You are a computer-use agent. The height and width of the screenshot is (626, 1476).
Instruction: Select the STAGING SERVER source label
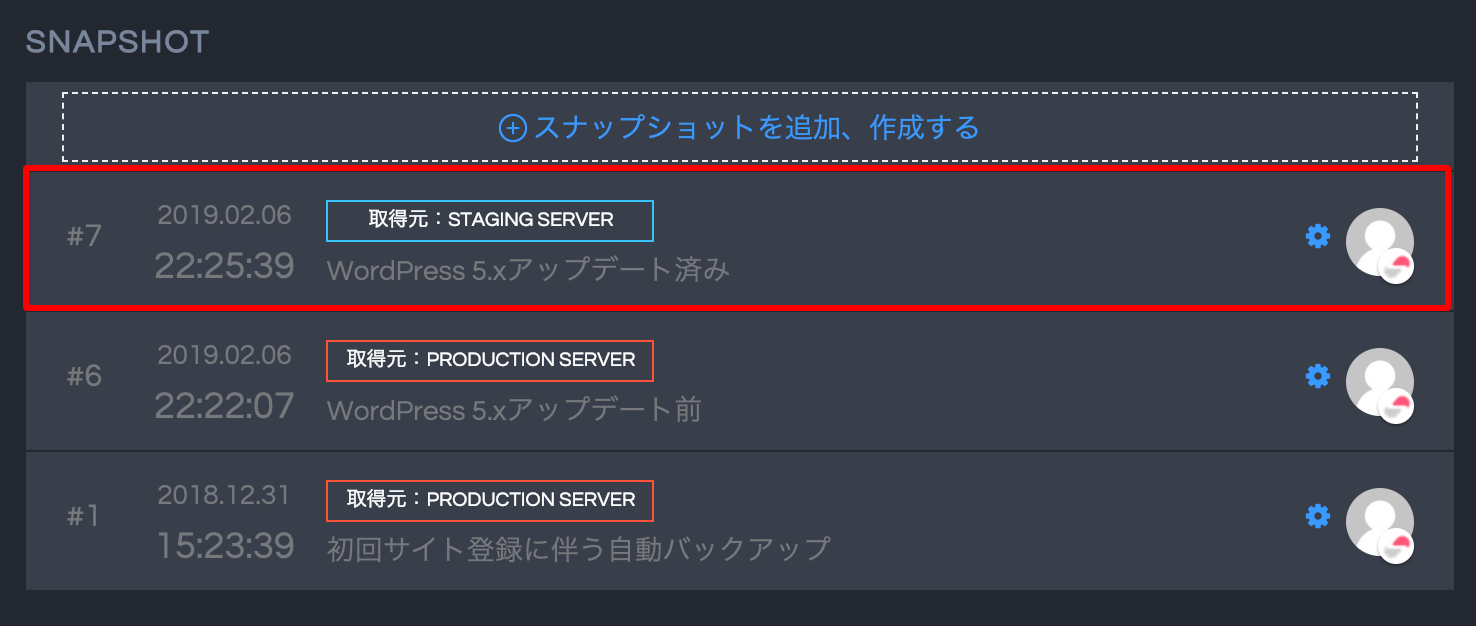pos(490,220)
